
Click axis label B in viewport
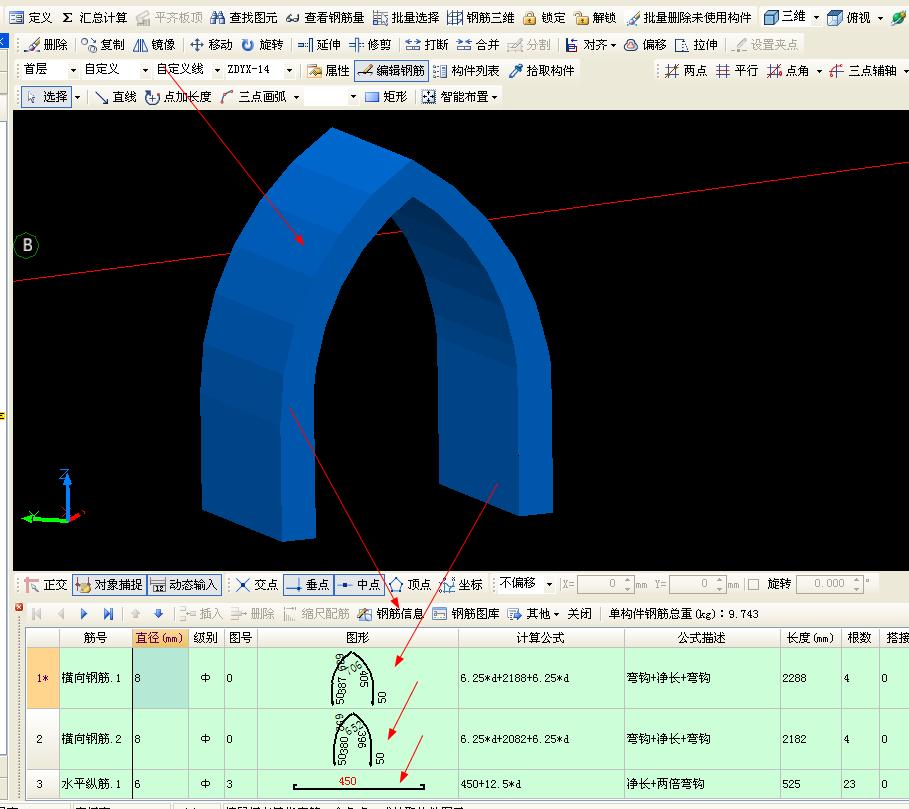click(x=27, y=245)
